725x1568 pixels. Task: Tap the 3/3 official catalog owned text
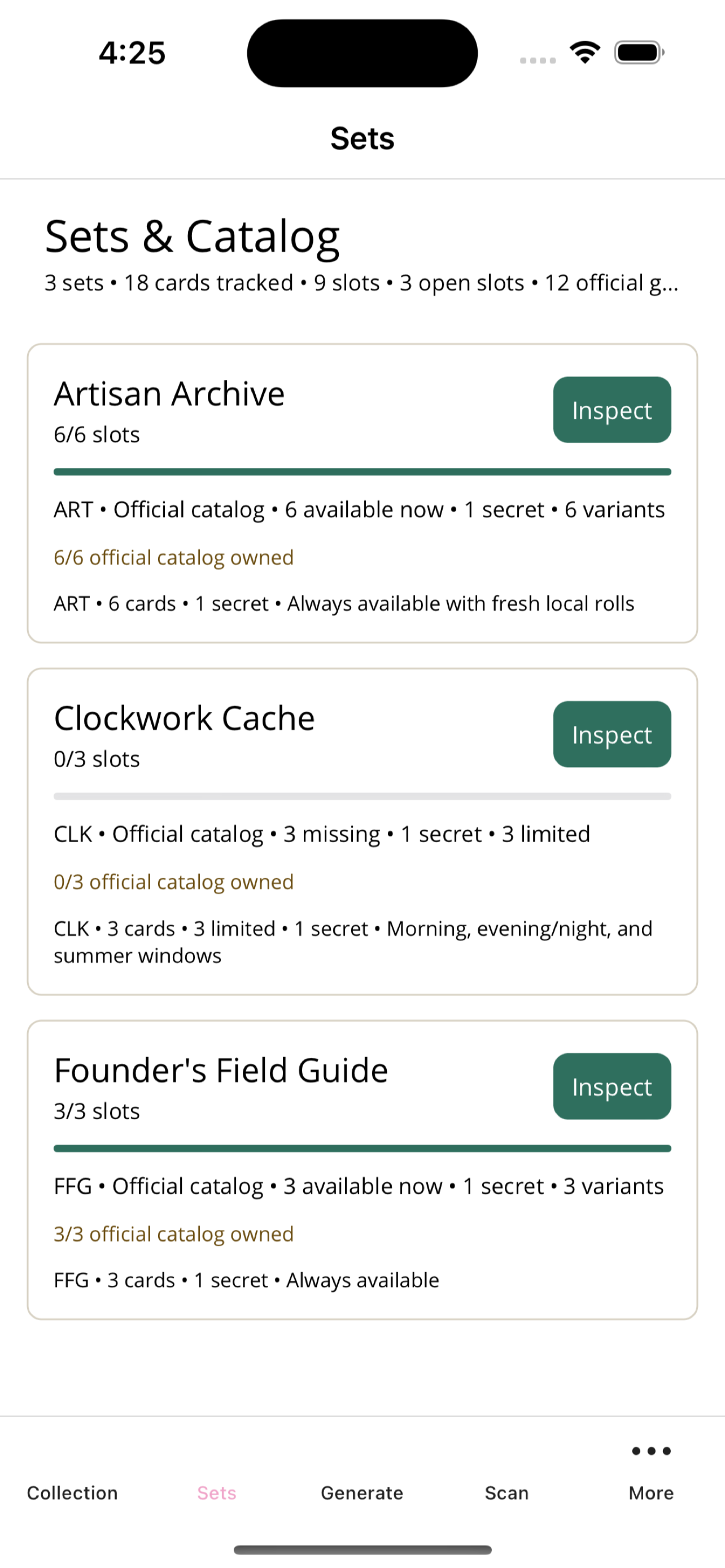[173, 1234]
